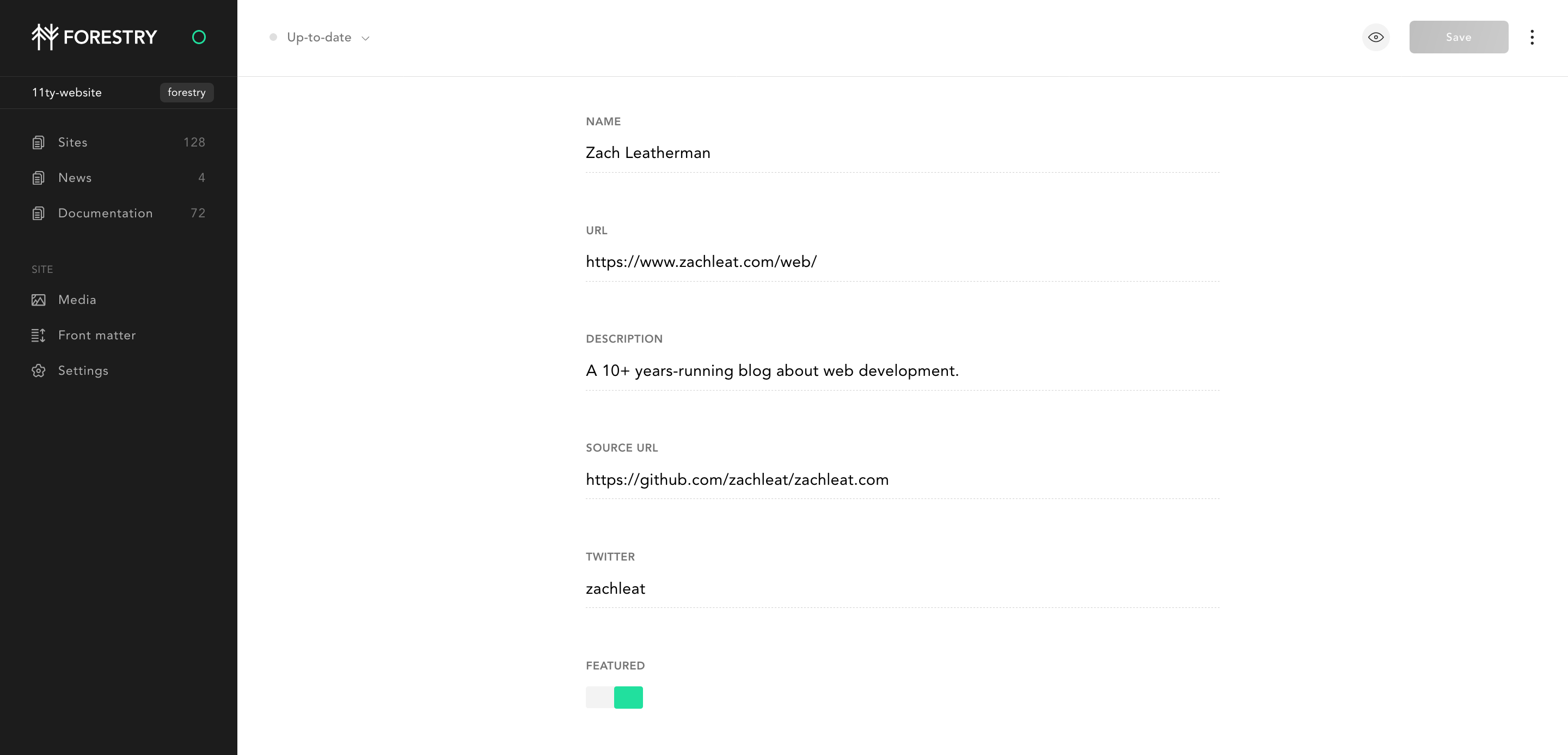Open the Documentation documents icon
1568x755 pixels.
pyautogui.click(x=38, y=213)
